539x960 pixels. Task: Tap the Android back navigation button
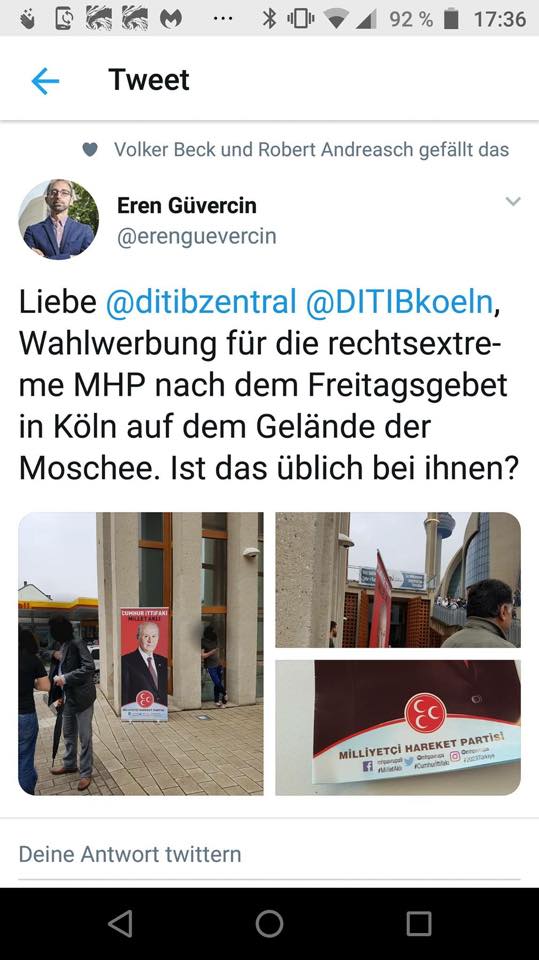pyautogui.click(x=120, y=923)
